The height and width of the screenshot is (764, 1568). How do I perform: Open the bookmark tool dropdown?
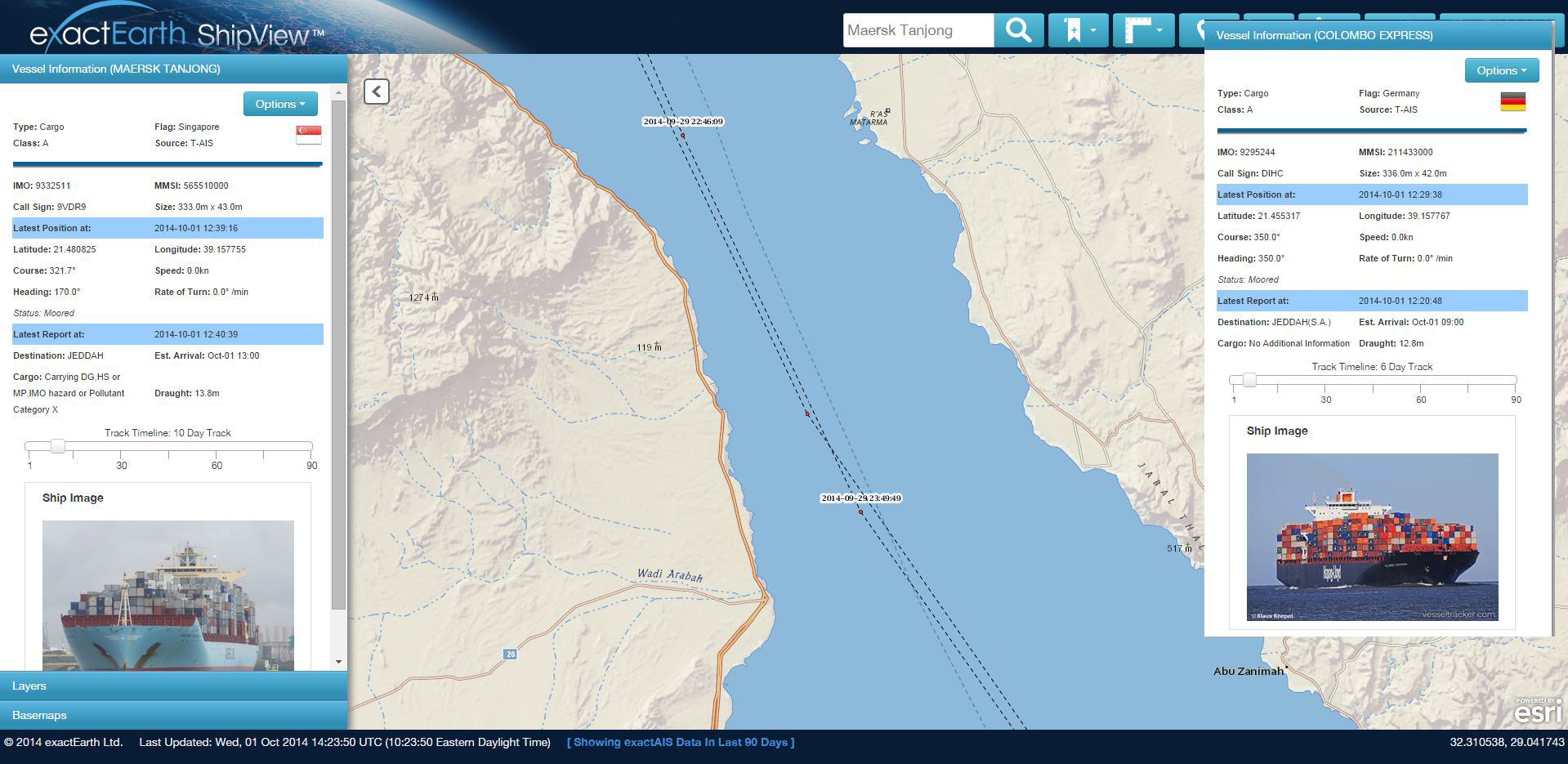pos(1078,31)
